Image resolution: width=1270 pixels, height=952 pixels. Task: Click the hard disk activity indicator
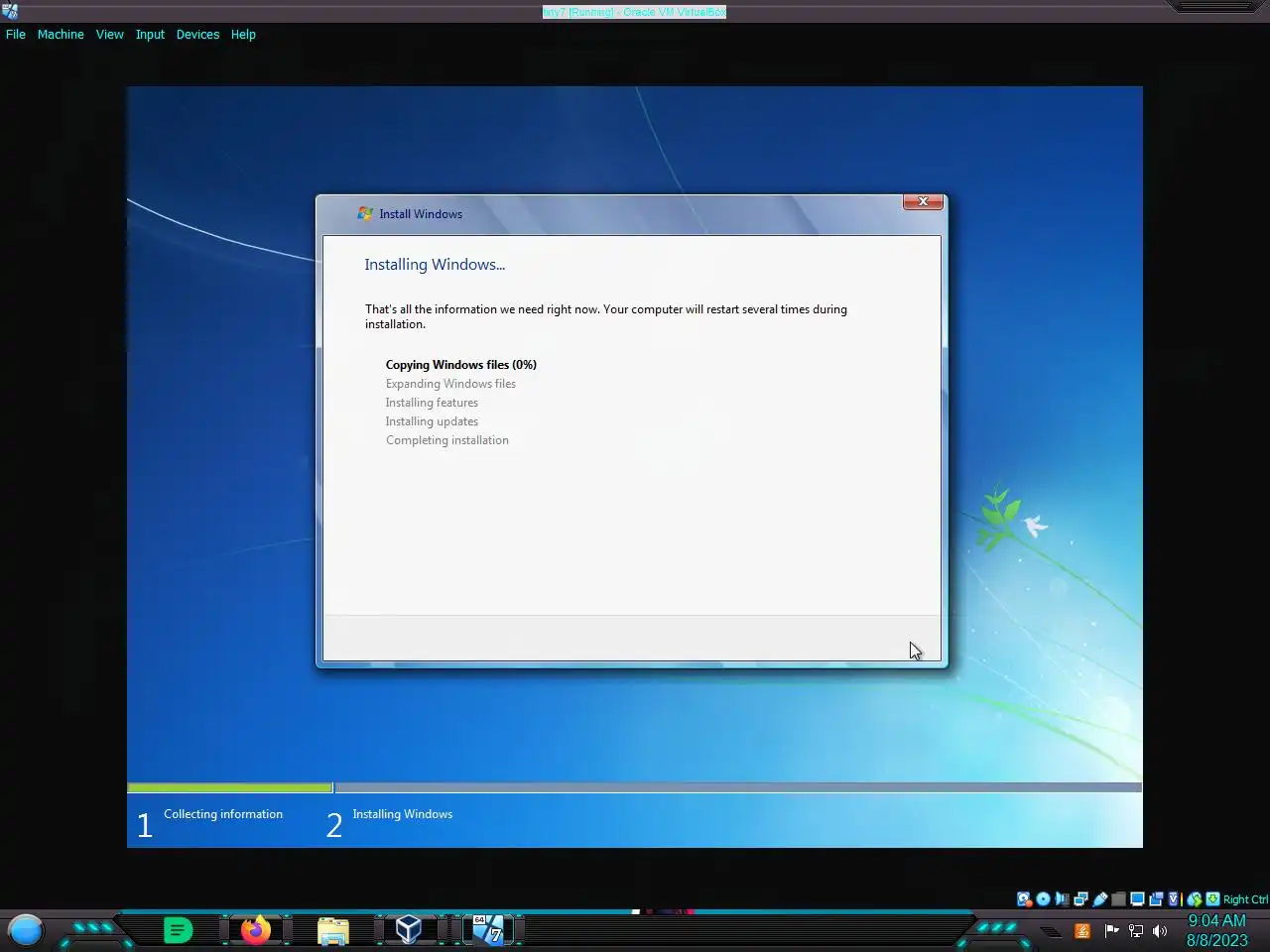point(1024,899)
